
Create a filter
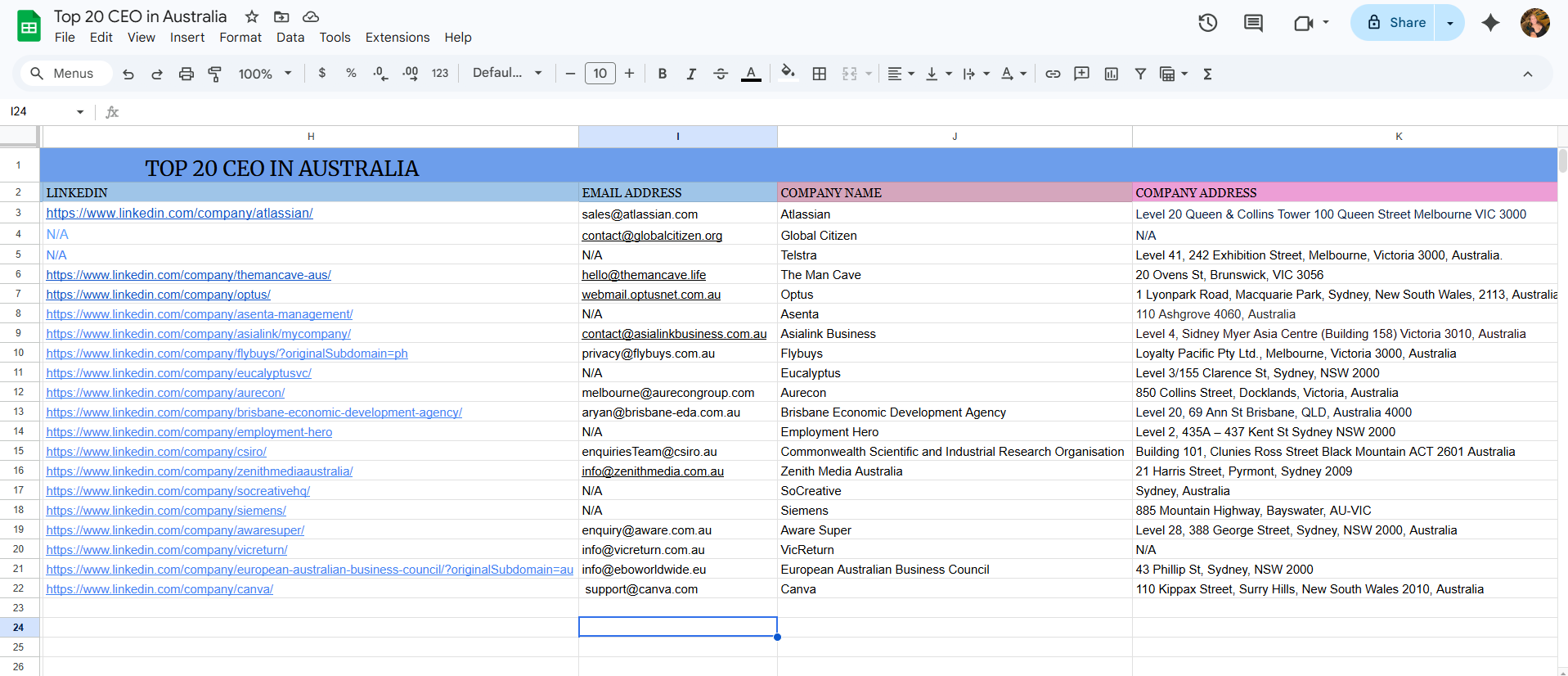tap(1140, 74)
